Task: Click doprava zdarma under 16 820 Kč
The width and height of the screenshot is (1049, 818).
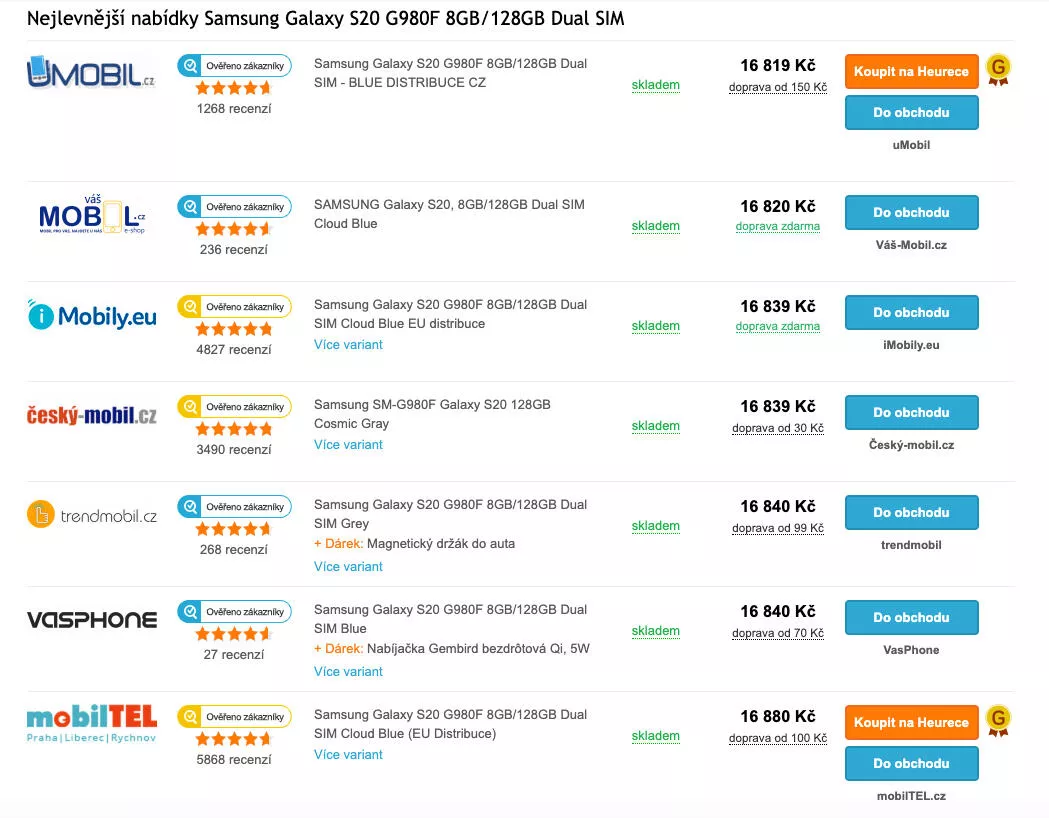Action: tap(777, 226)
